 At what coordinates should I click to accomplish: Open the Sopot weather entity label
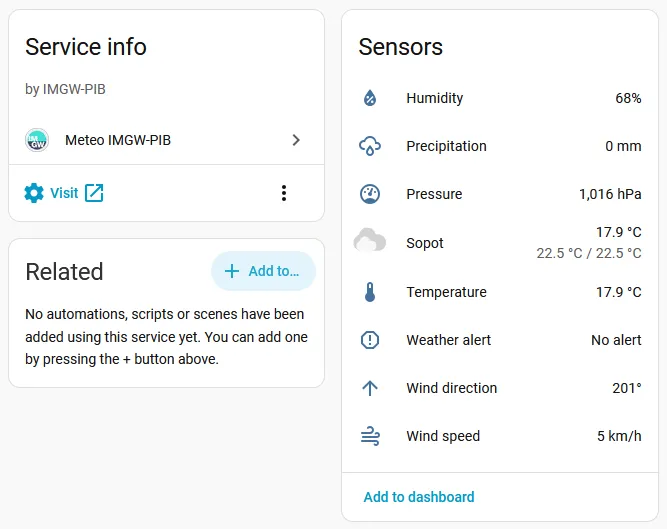point(425,243)
